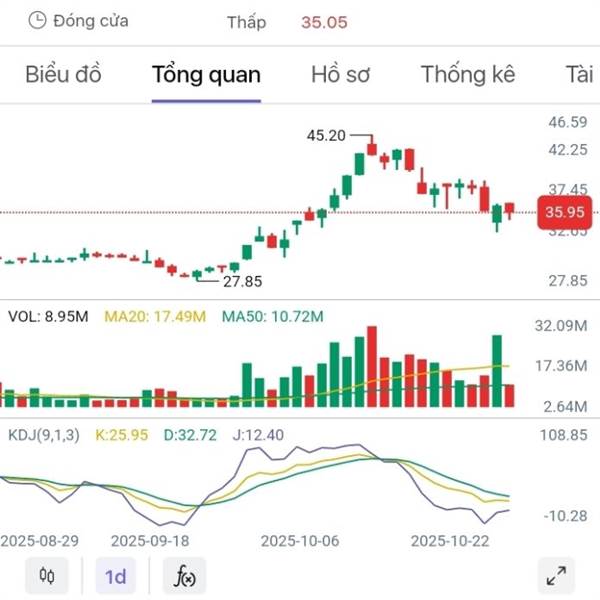Click the 2025-09-18 date axis label
Viewport: 600px width, 600px height.
point(150,540)
